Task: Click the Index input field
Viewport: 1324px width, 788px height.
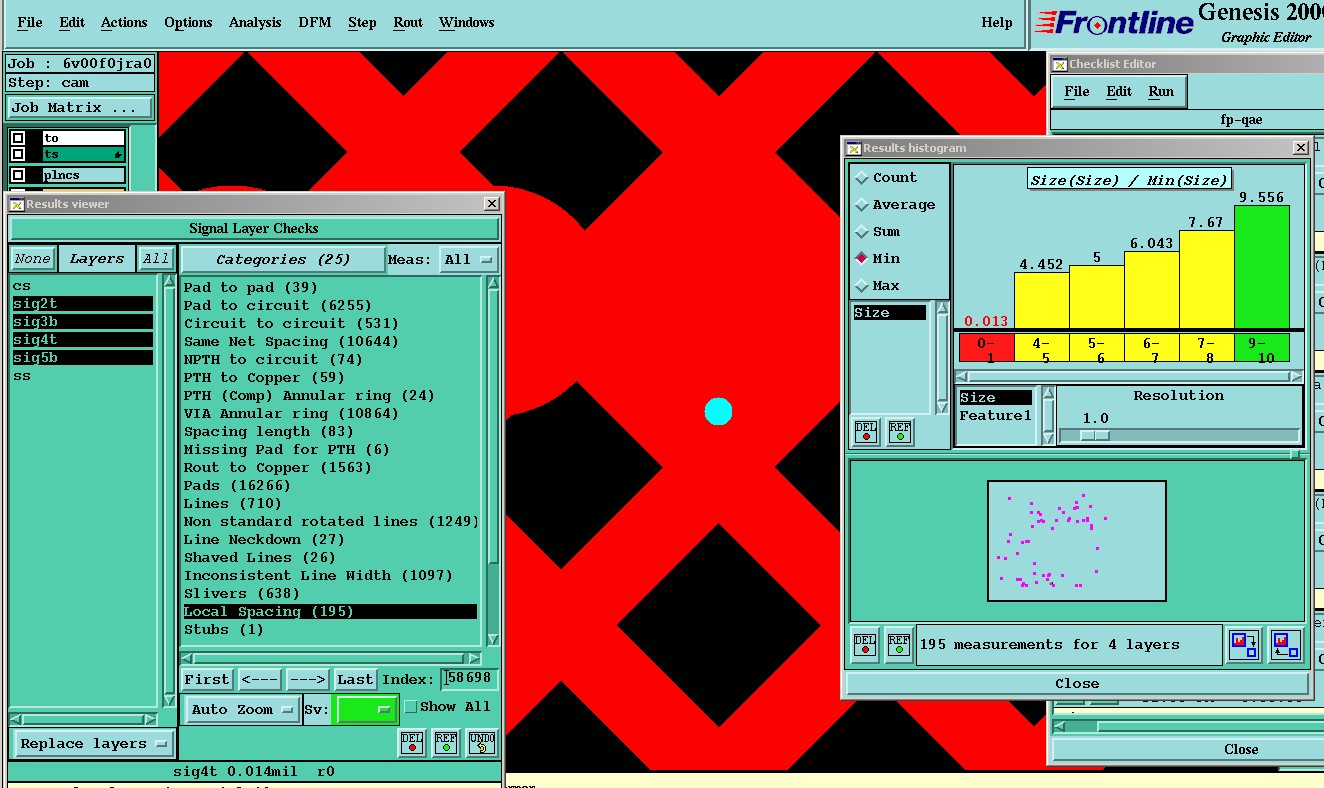Action: click(469, 679)
